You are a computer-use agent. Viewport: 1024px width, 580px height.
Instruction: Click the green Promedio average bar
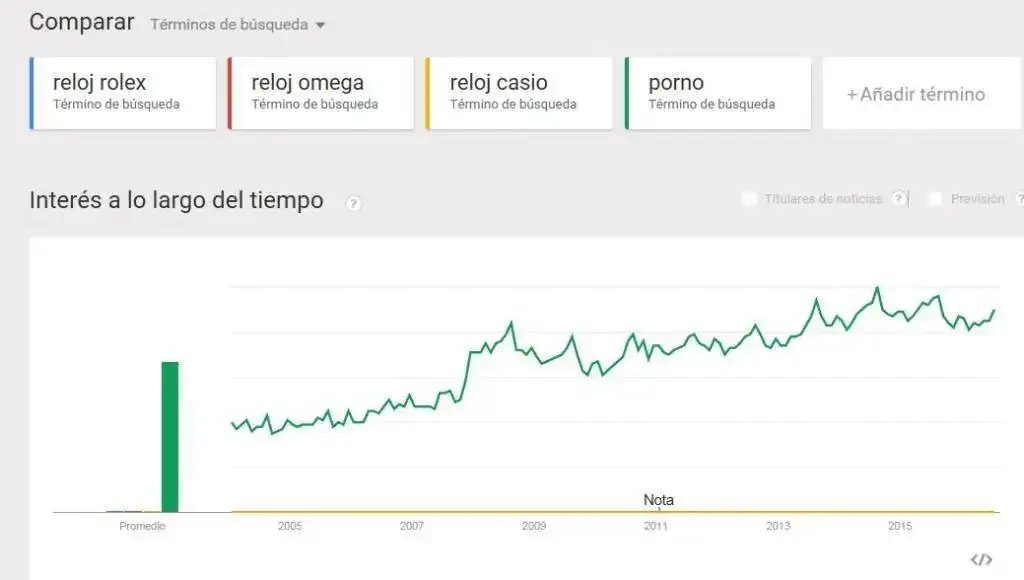[170, 430]
